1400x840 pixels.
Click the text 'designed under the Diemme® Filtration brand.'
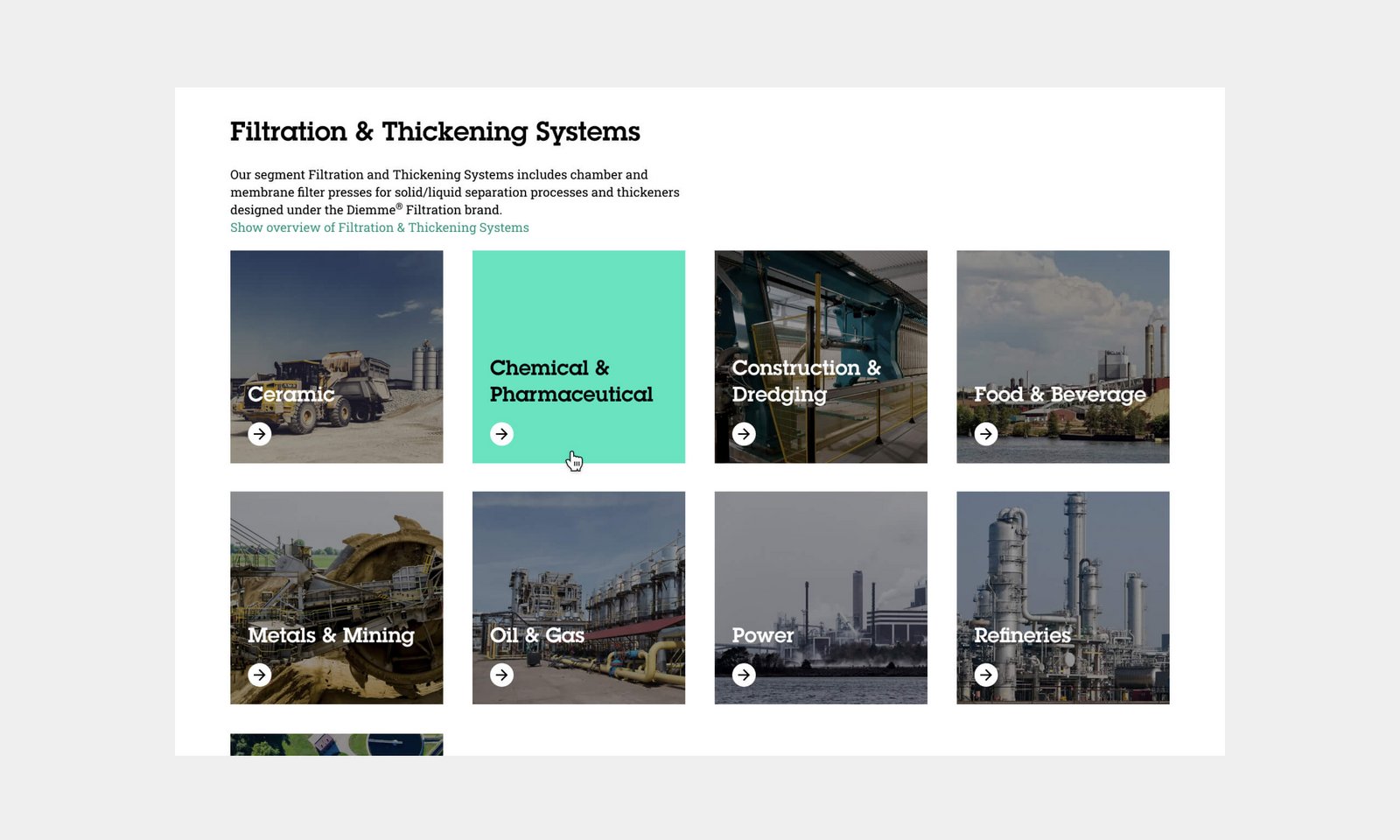click(366, 210)
